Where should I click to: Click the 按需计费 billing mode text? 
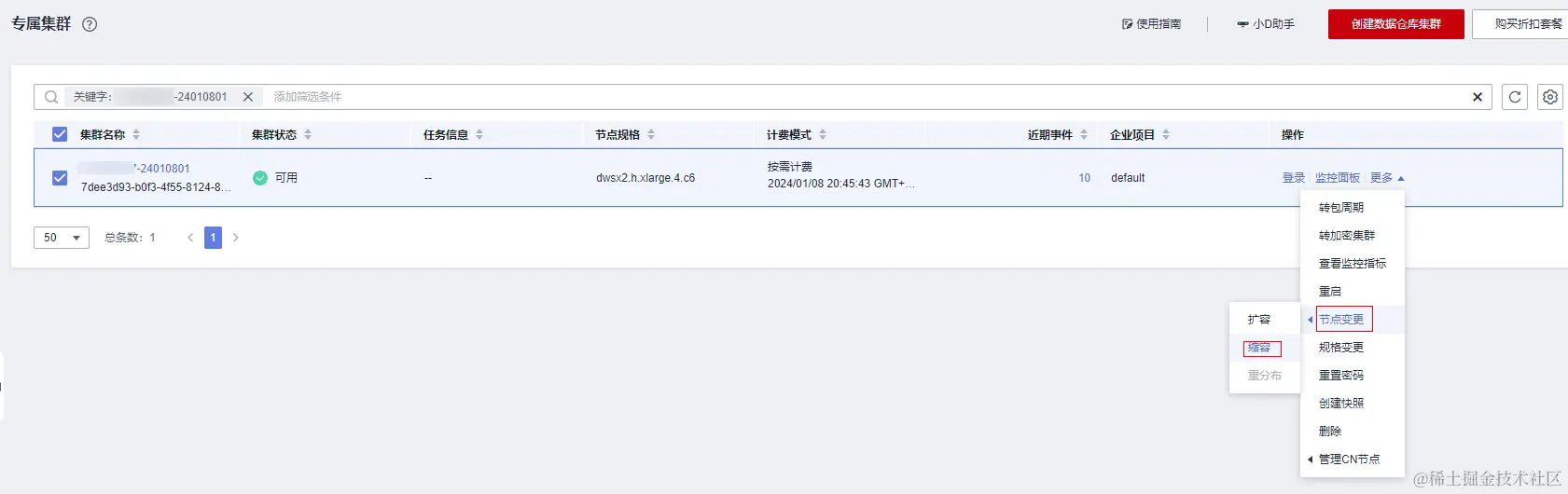[x=790, y=167]
